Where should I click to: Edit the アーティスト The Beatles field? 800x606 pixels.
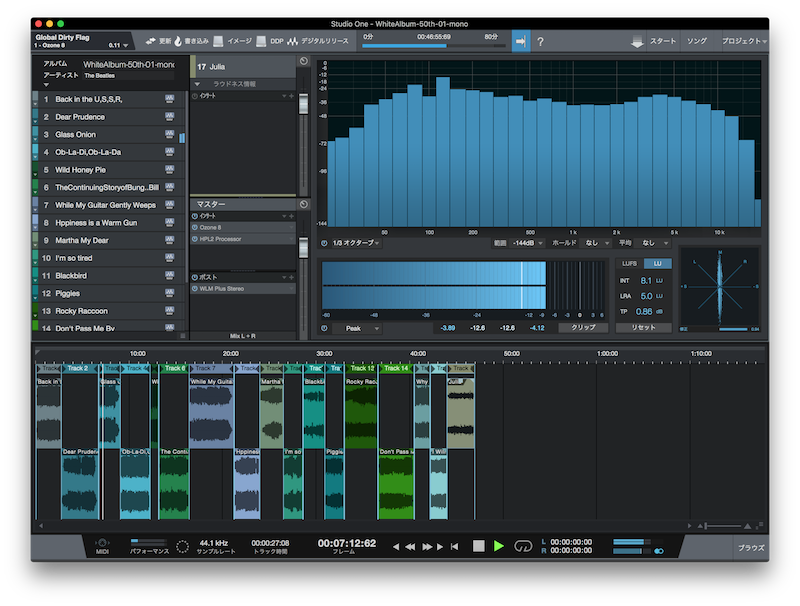[129, 75]
